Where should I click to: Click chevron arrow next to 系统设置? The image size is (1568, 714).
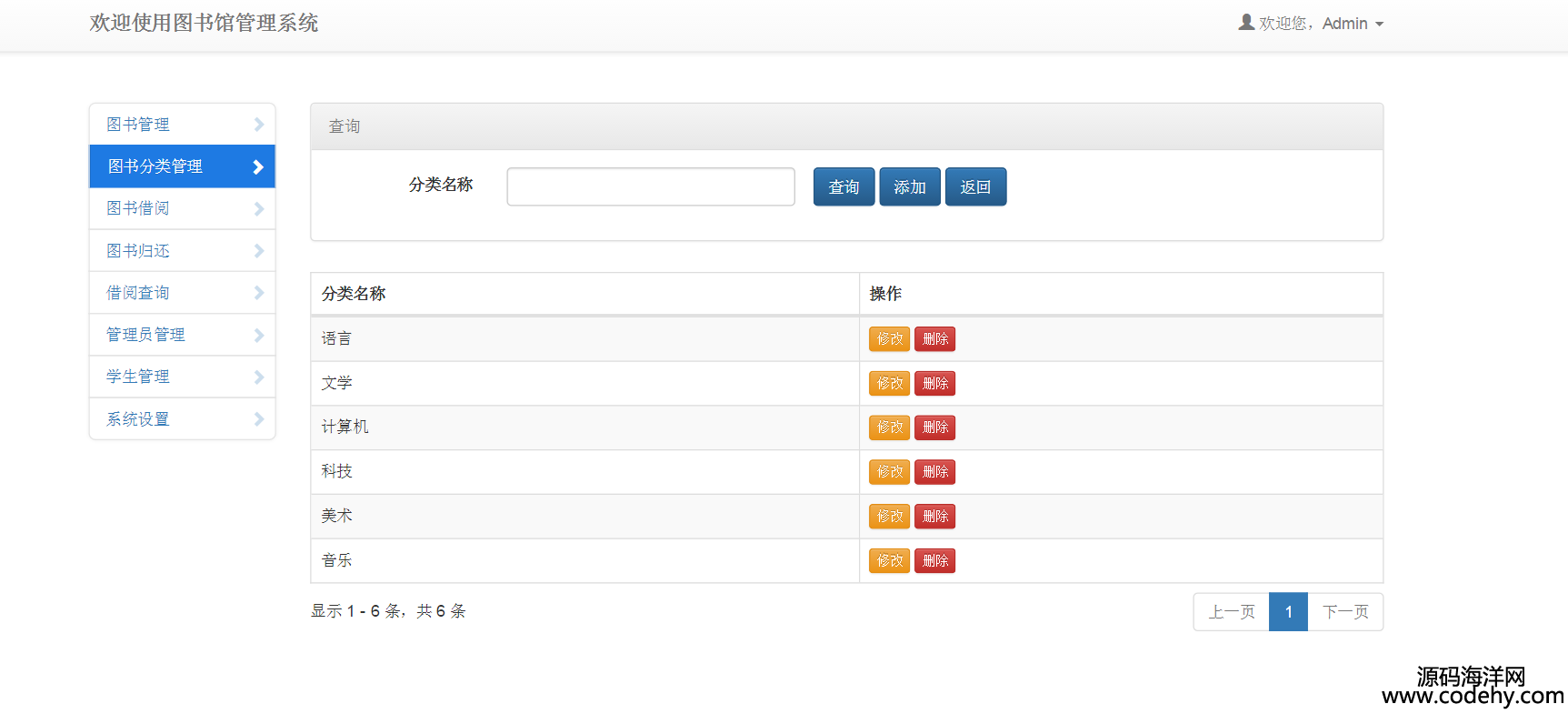pos(258,419)
